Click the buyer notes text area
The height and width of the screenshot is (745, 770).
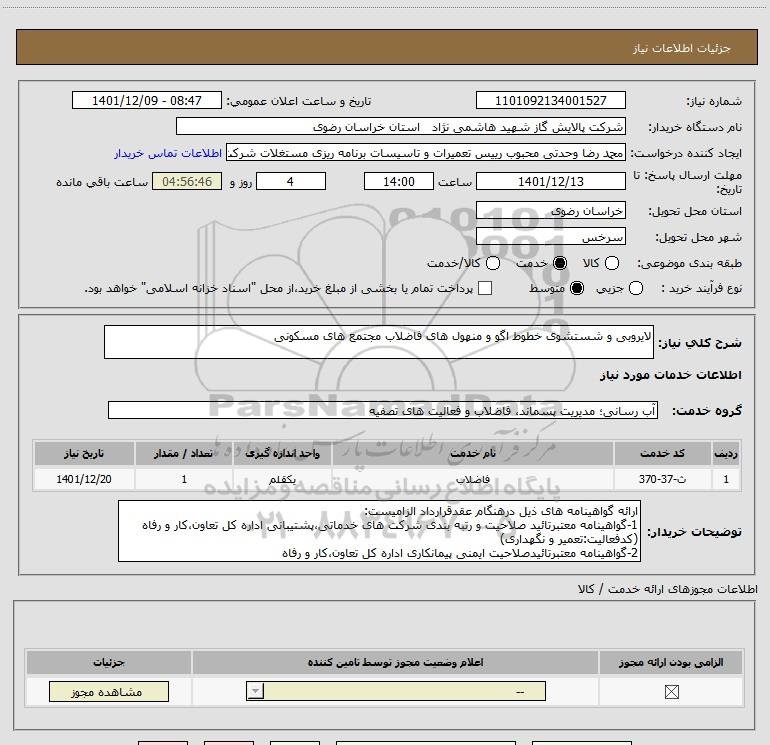(379, 531)
